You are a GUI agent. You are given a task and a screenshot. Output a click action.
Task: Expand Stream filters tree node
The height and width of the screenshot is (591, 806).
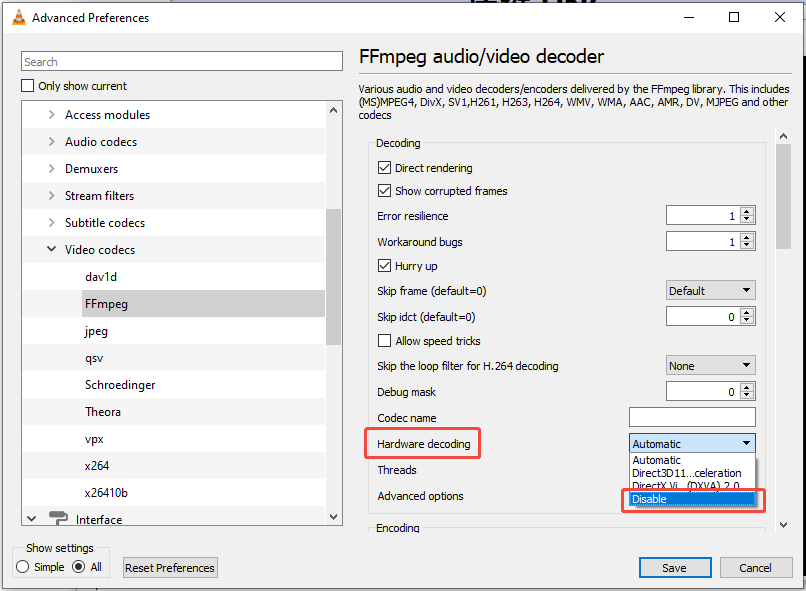tap(51, 195)
